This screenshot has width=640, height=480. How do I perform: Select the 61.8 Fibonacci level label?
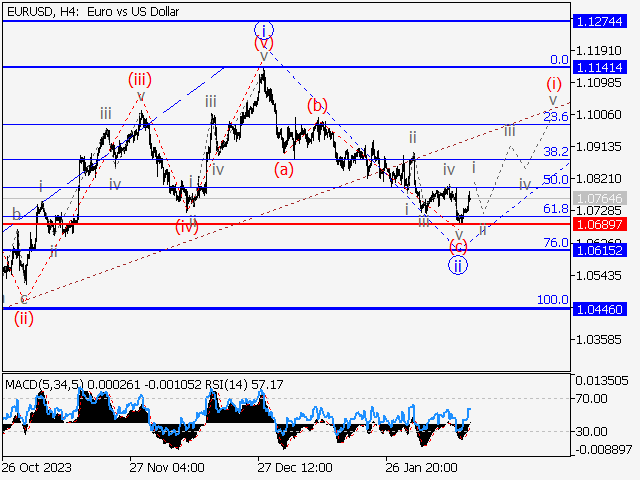pyautogui.click(x=555, y=209)
